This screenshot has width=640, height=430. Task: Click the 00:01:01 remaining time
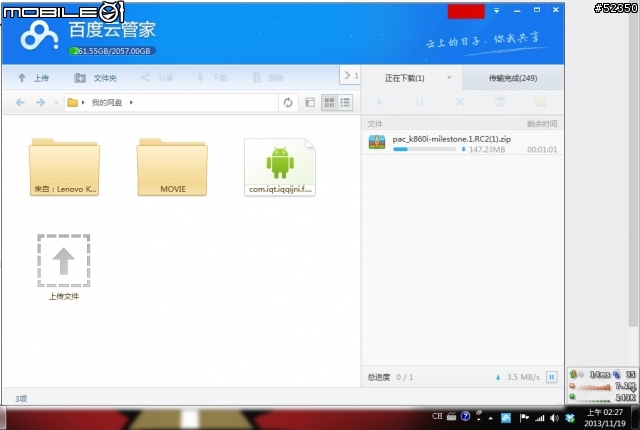point(542,149)
